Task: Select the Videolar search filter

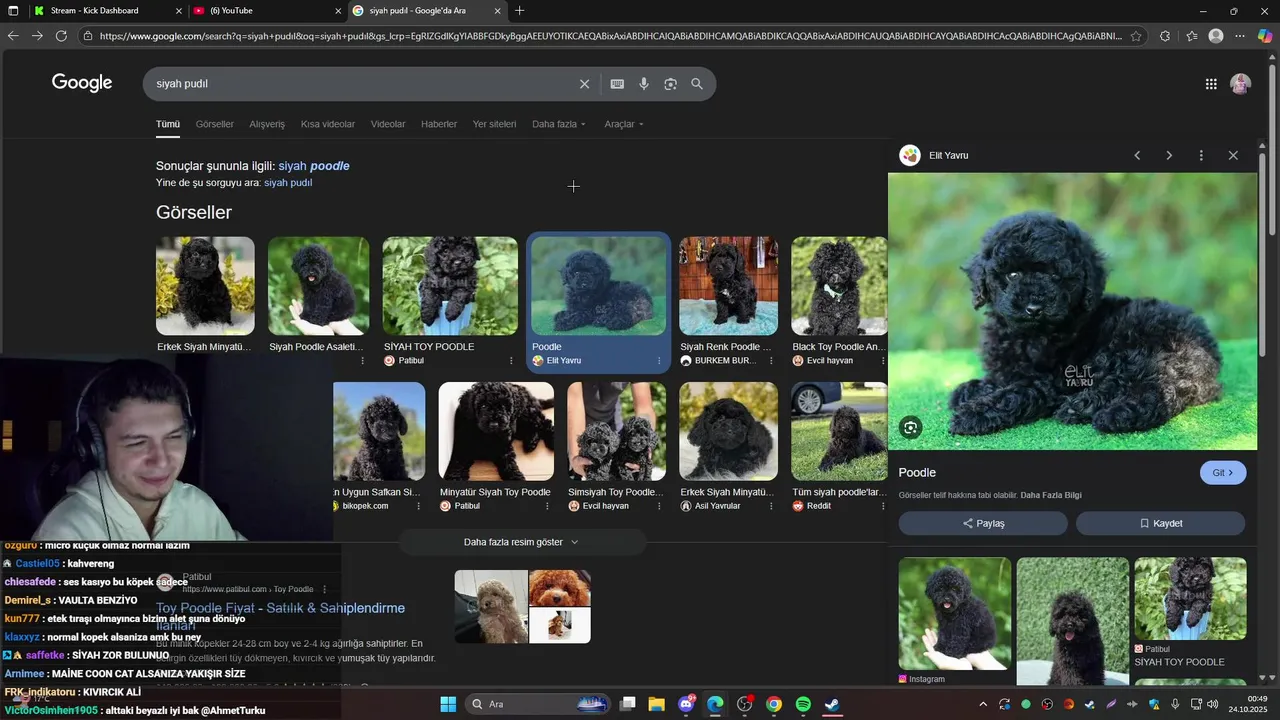Action: (x=388, y=124)
